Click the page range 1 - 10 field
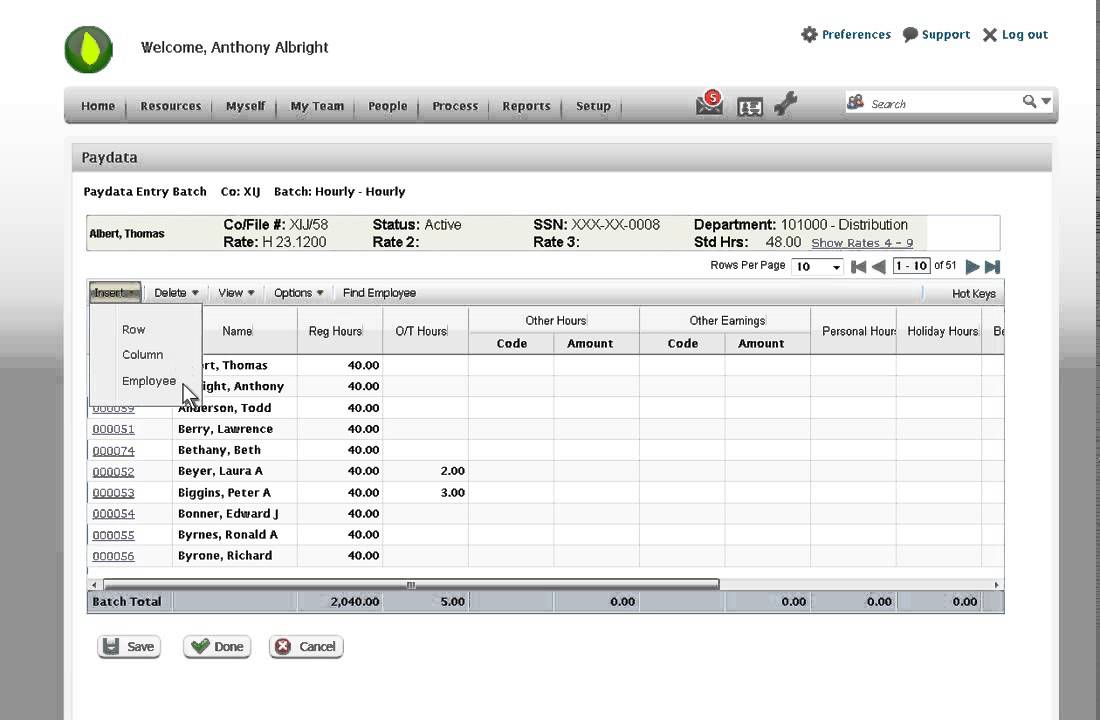 coord(911,266)
